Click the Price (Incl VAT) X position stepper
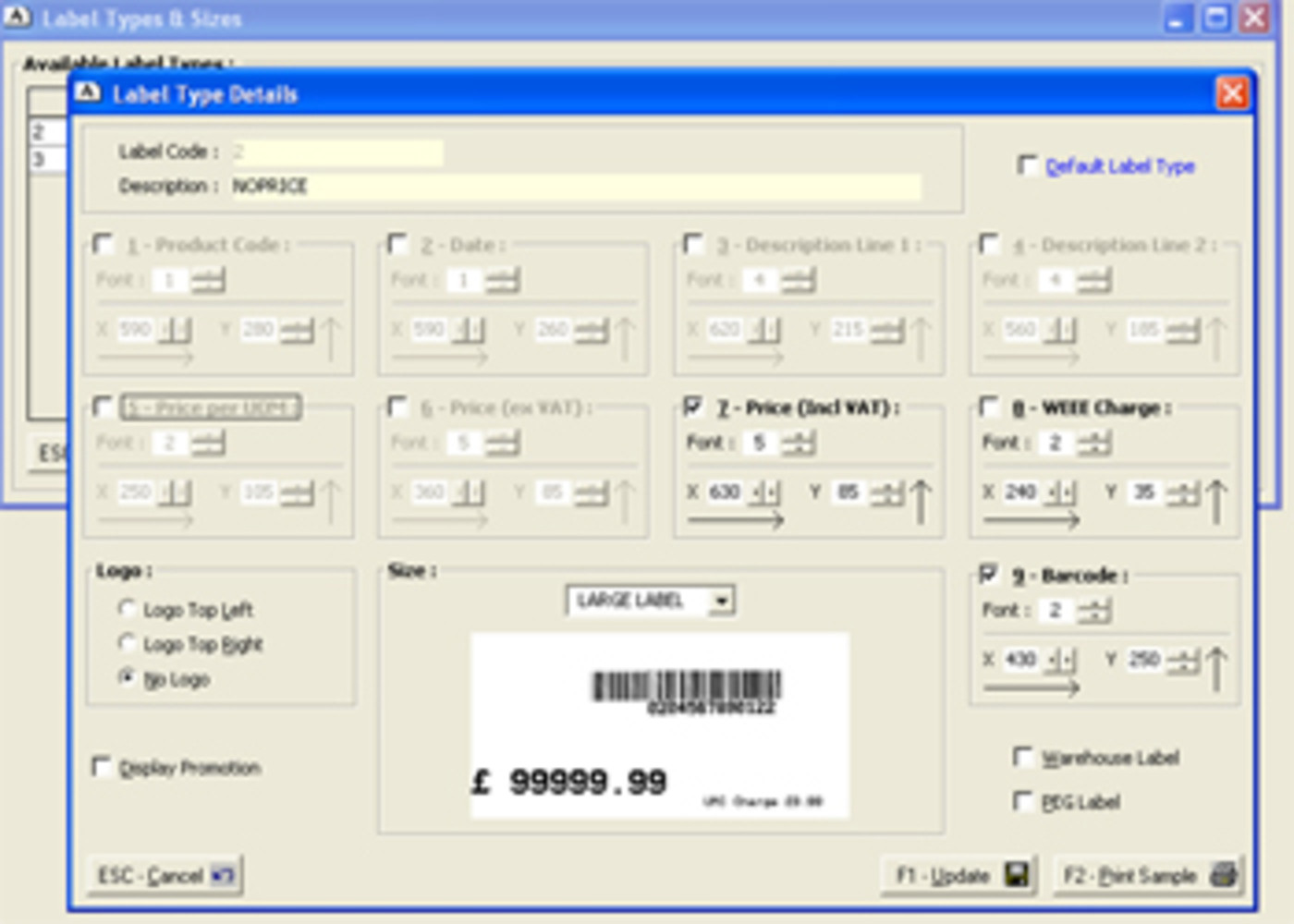 763,492
